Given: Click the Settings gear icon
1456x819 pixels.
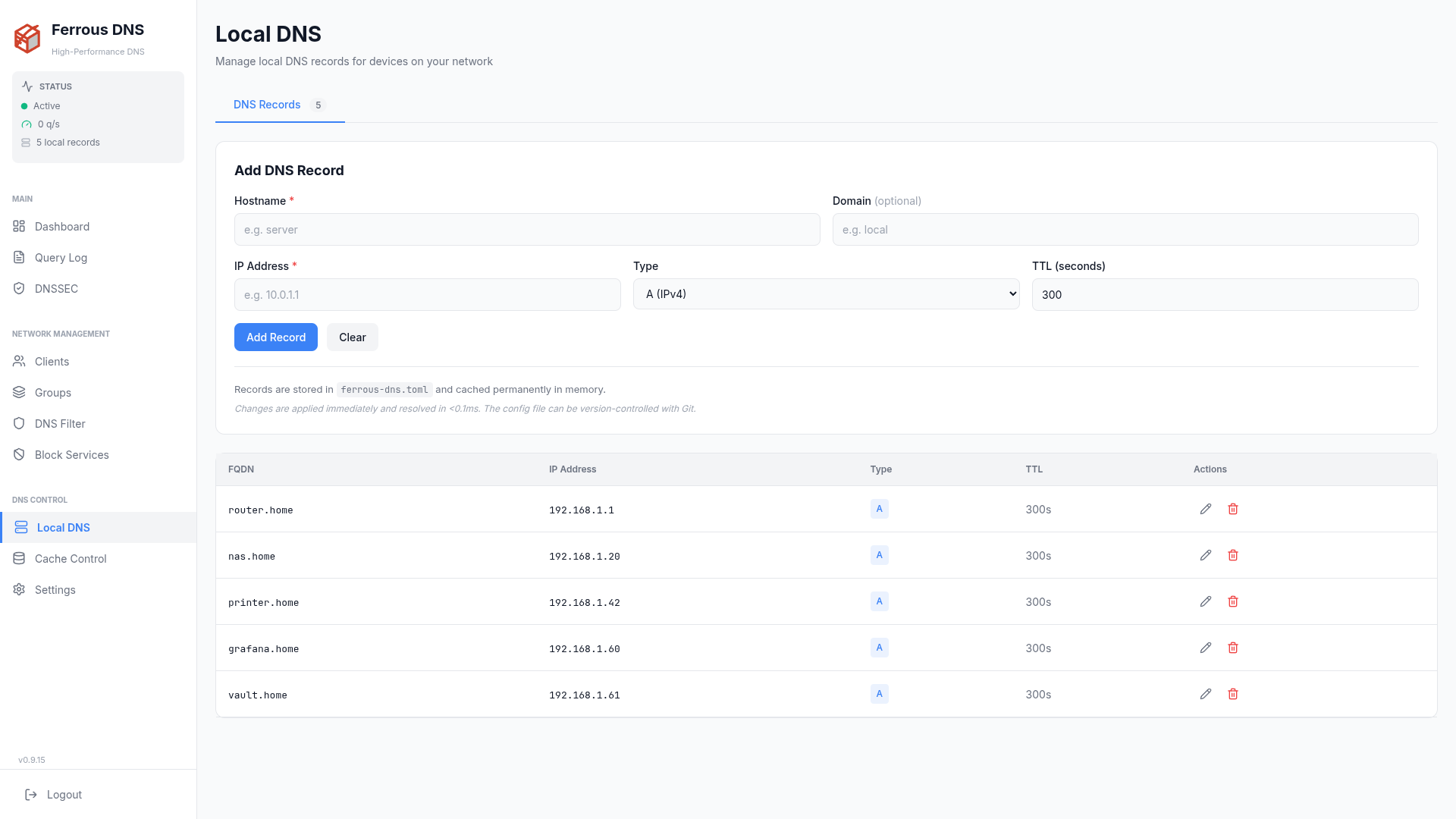Looking at the screenshot, I should (19, 589).
